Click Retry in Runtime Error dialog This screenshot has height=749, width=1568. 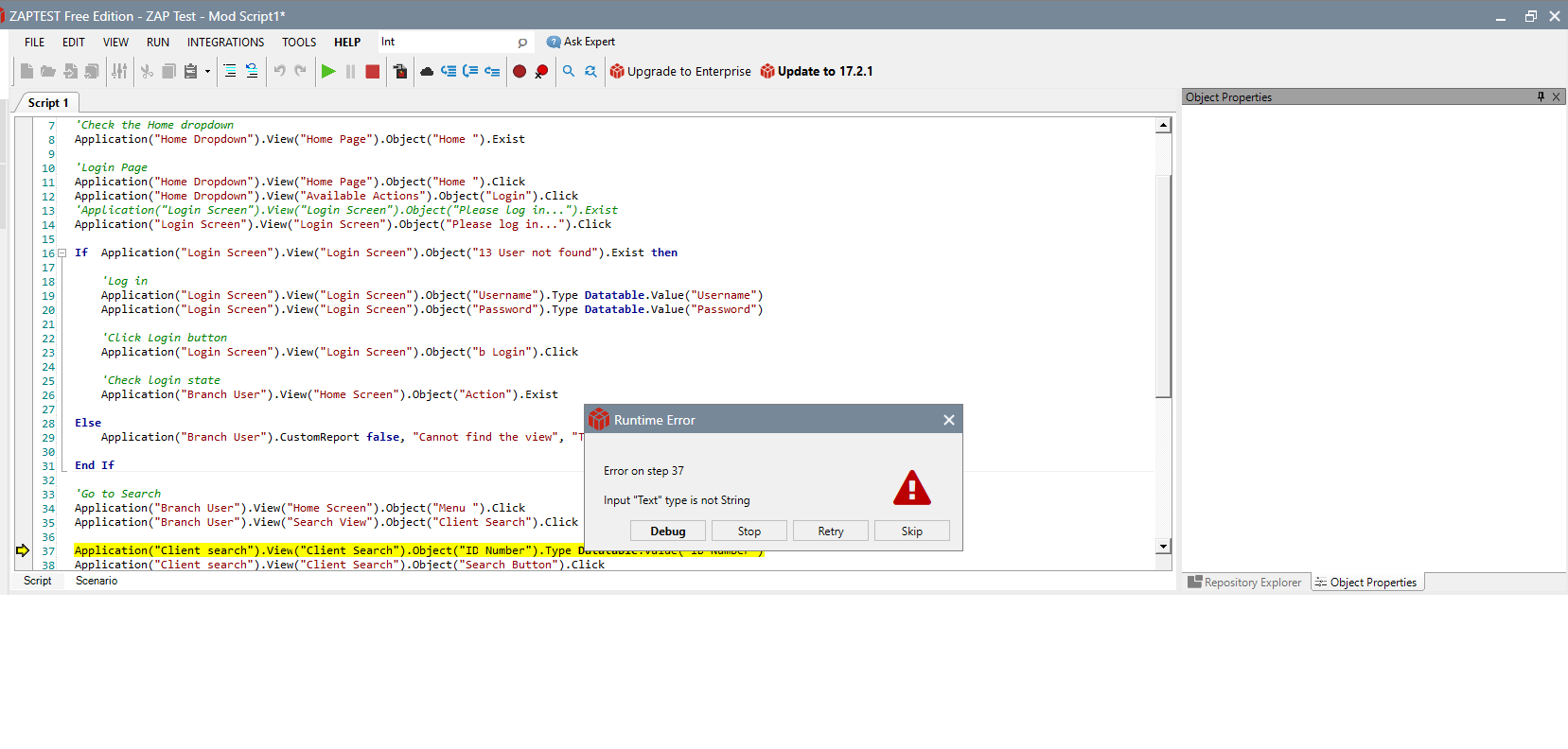coord(831,531)
